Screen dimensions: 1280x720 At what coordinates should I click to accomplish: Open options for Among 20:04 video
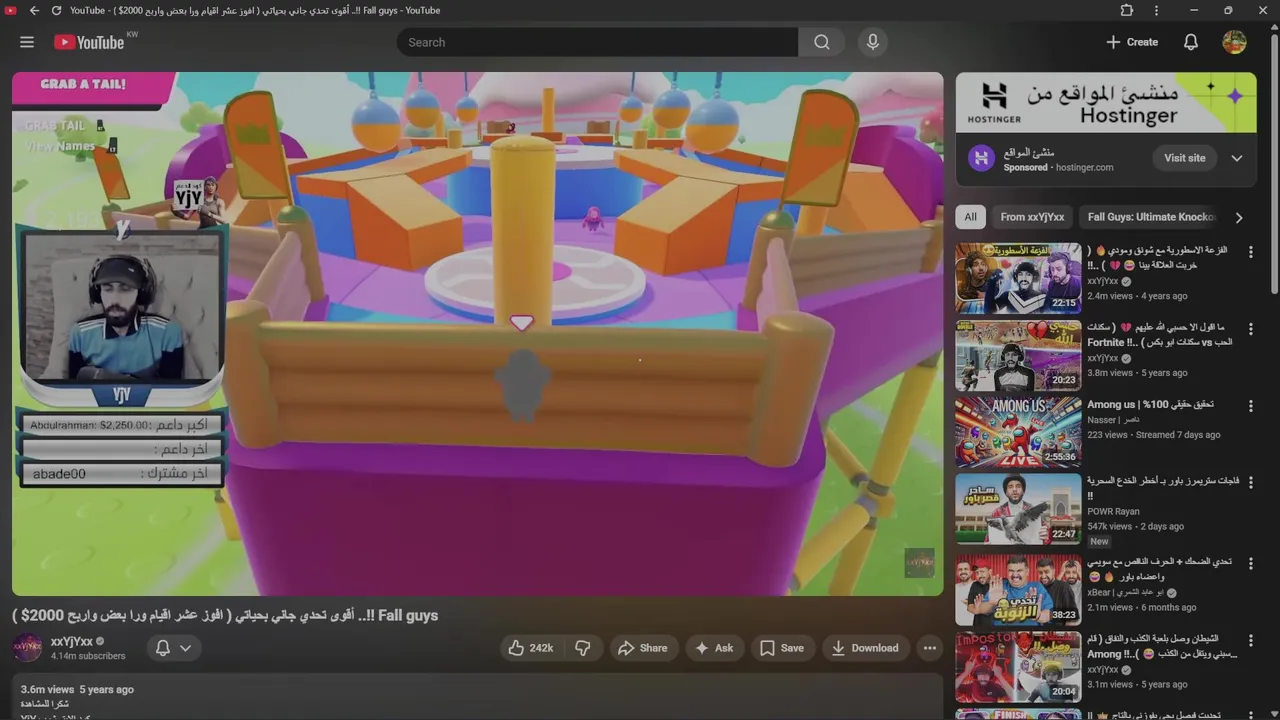coord(1250,641)
